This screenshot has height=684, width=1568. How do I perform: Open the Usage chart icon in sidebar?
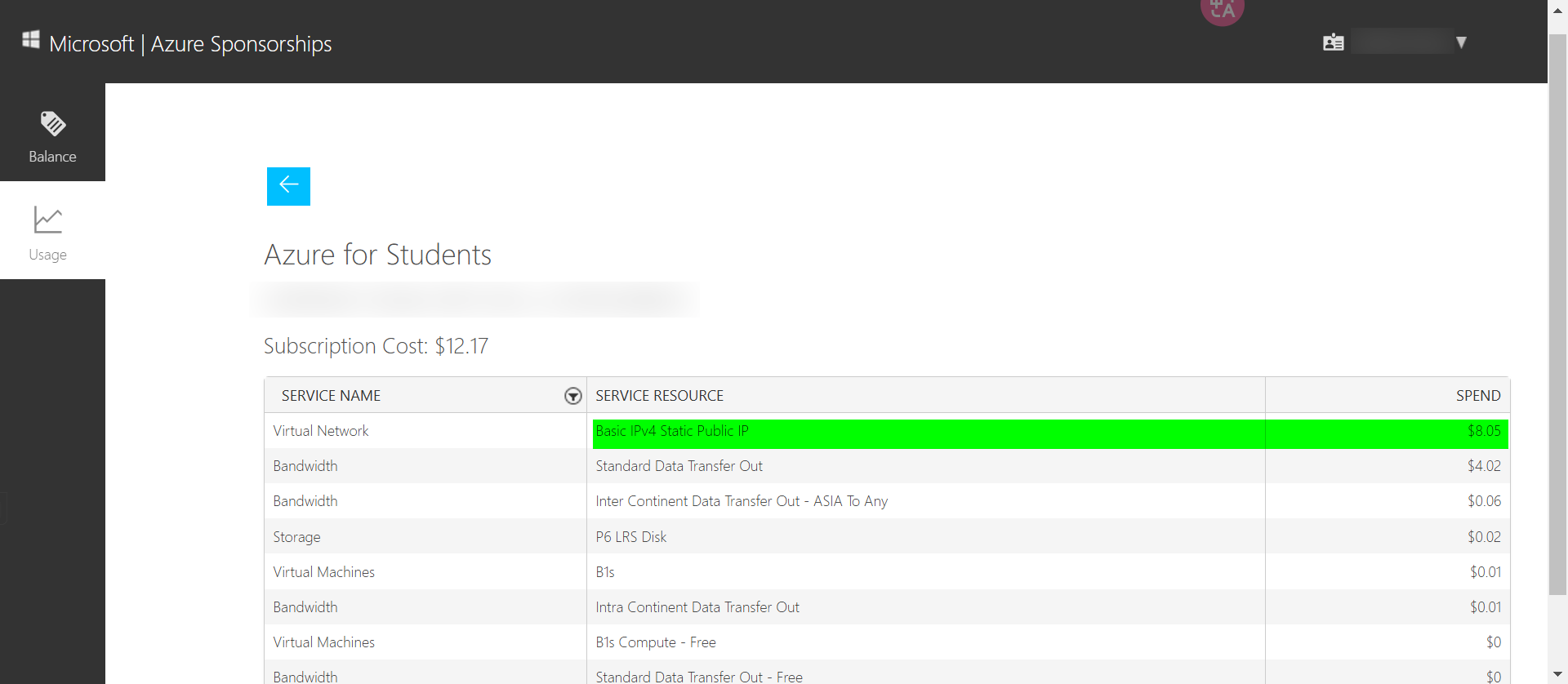coord(48,220)
